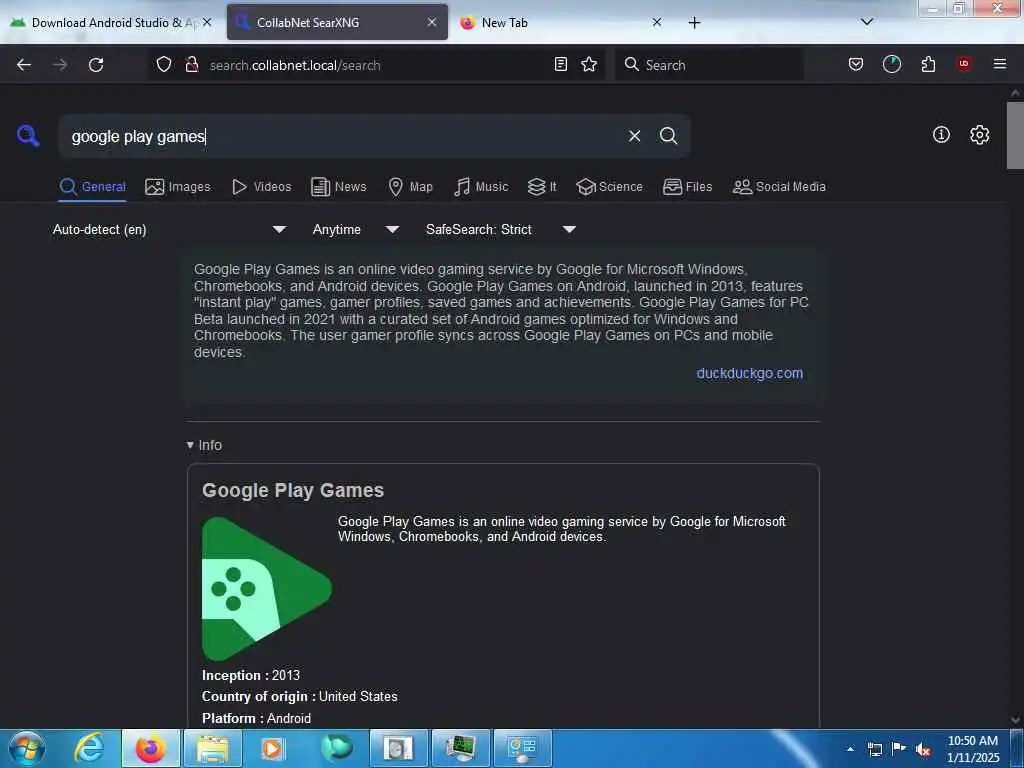Open the Anytime time range dropdown
The width and height of the screenshot is (1024, 768).
coord(355,229)
